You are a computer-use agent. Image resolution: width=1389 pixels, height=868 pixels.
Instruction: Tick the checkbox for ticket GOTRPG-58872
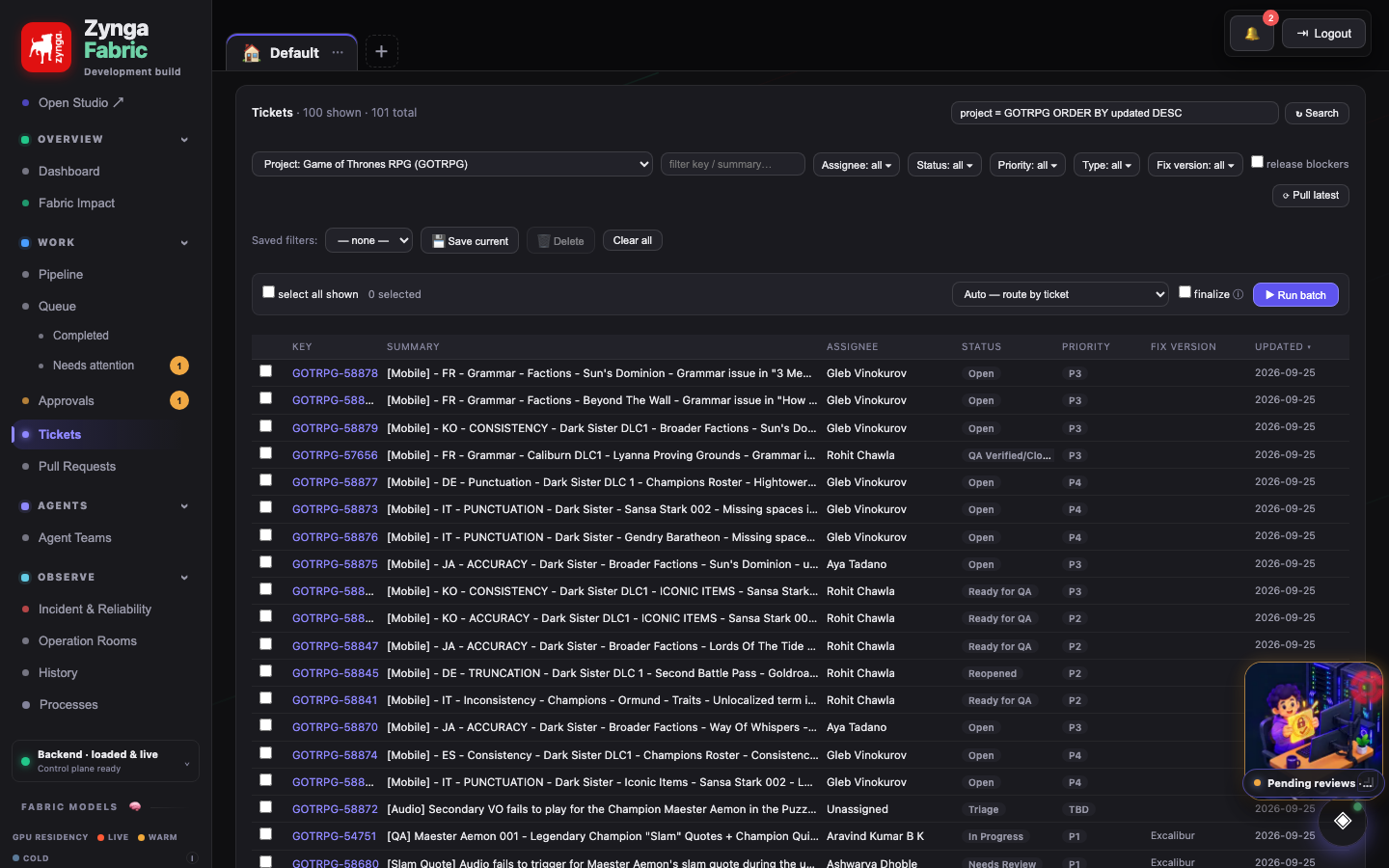click(x=265, y=807)
